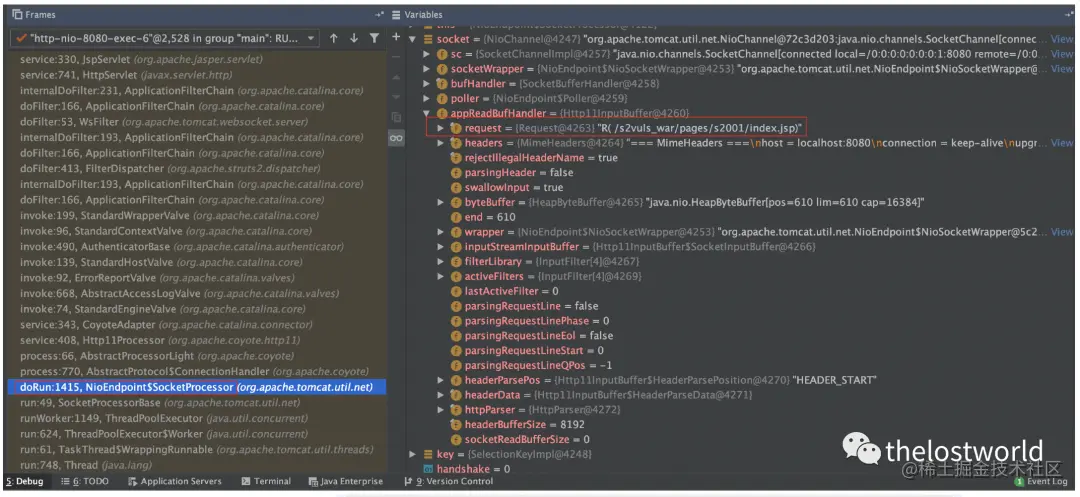
Task: Open the Application Servers tab
Action: tap(174, 481)
